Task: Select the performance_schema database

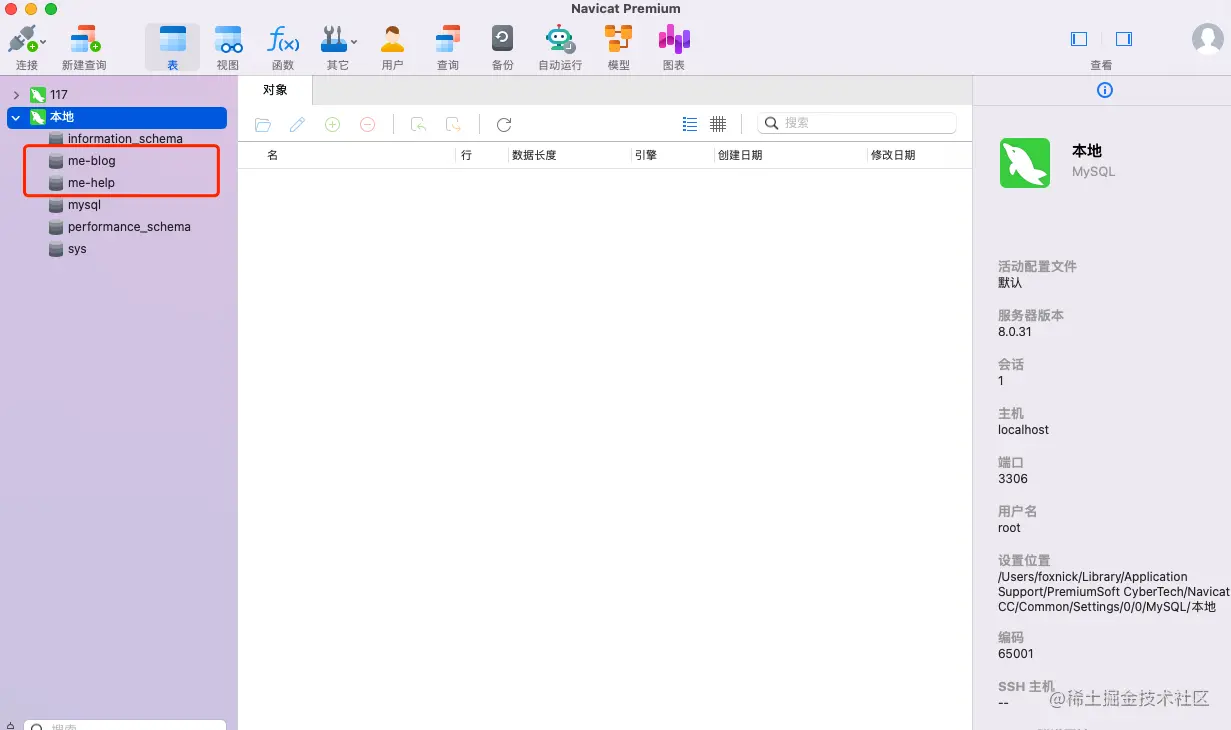Action: 129,227
